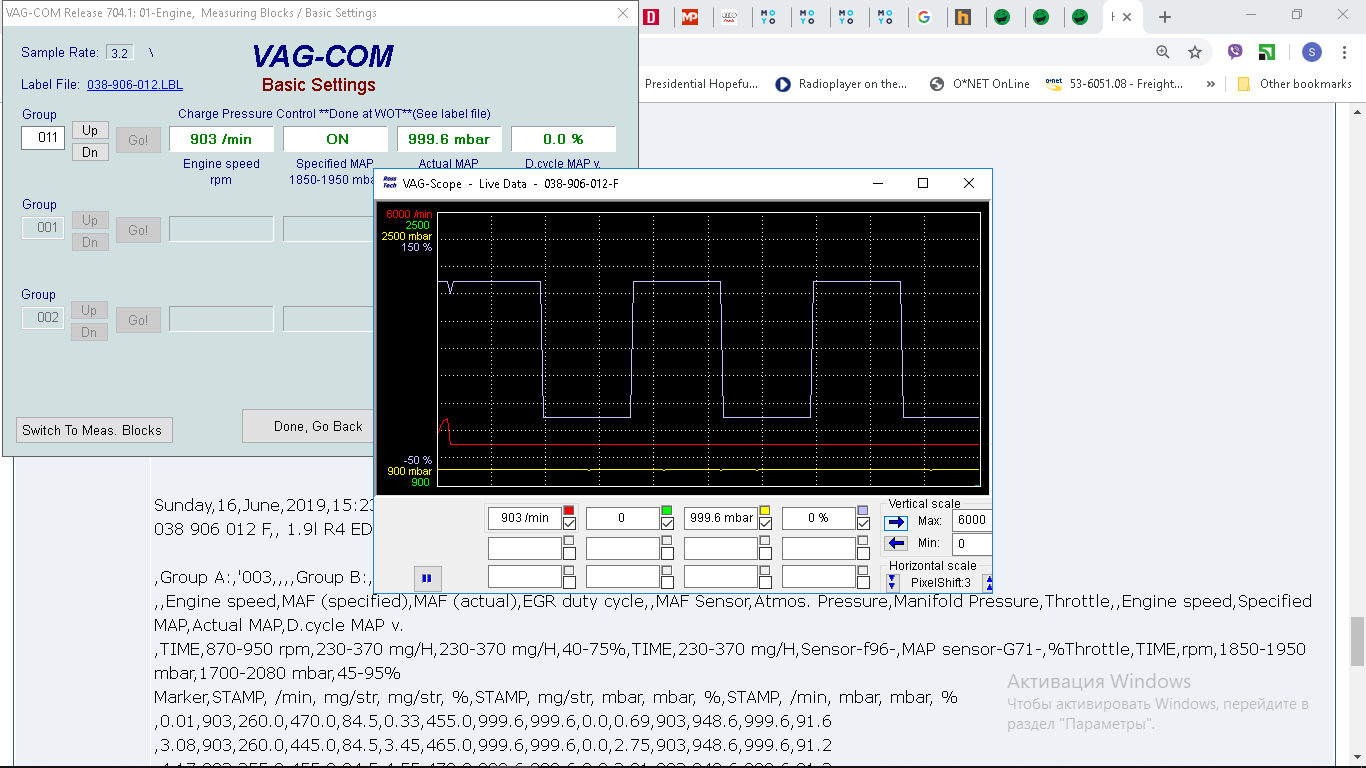
Task: Close the active Chrome tab
Action: click(1128, 17)
